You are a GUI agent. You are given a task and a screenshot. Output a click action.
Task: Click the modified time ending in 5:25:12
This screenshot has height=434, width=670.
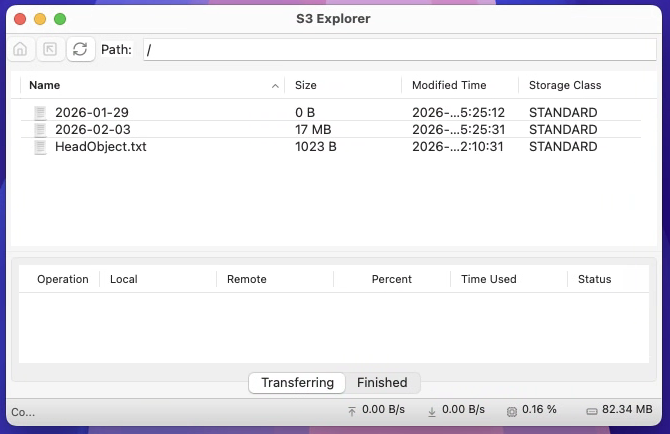[x=458, y=112]
